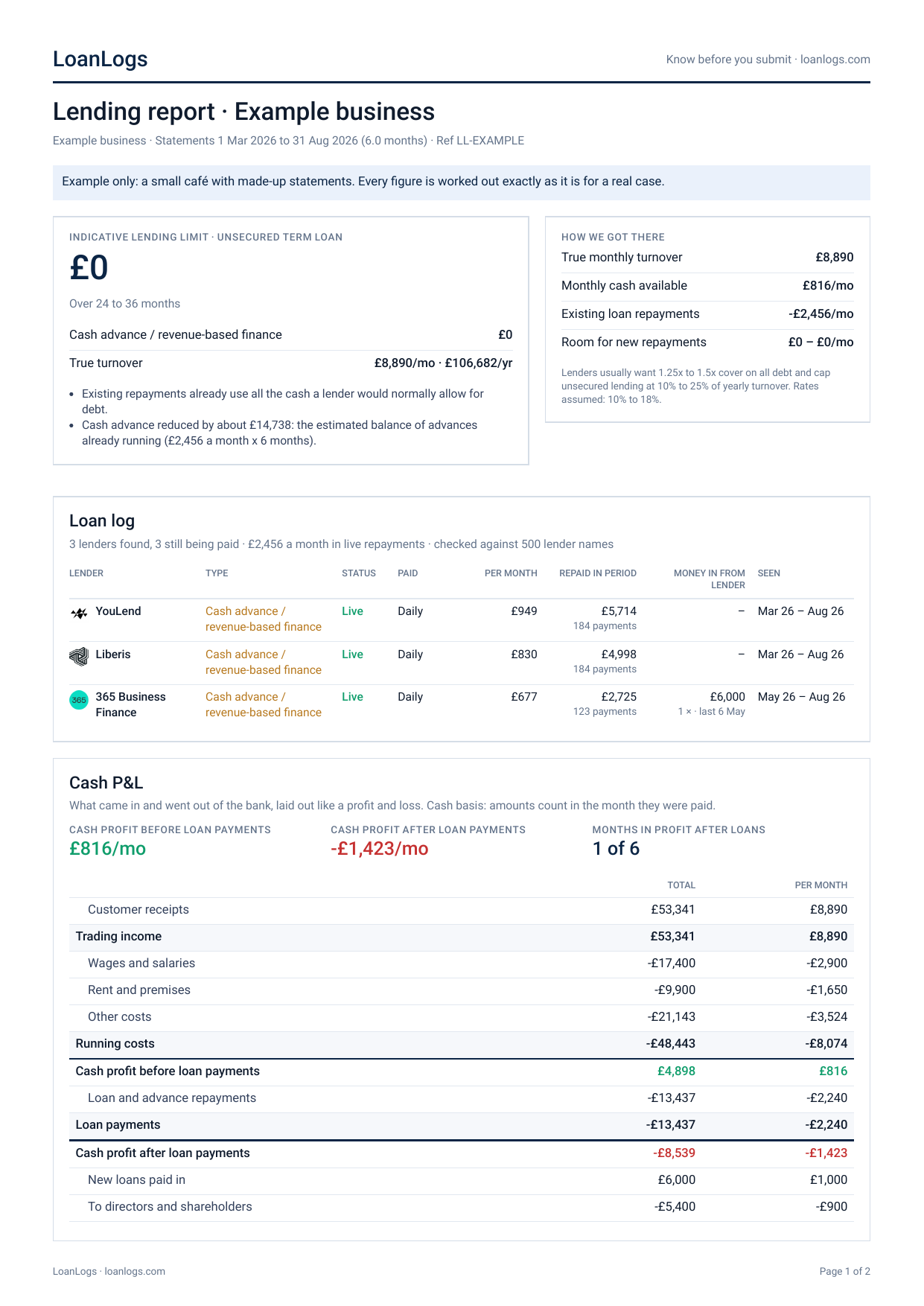Select the £0 indicative lending limit figure
Screen dimensions: 924x1306
pyautogui.click(x=89, y=268)
